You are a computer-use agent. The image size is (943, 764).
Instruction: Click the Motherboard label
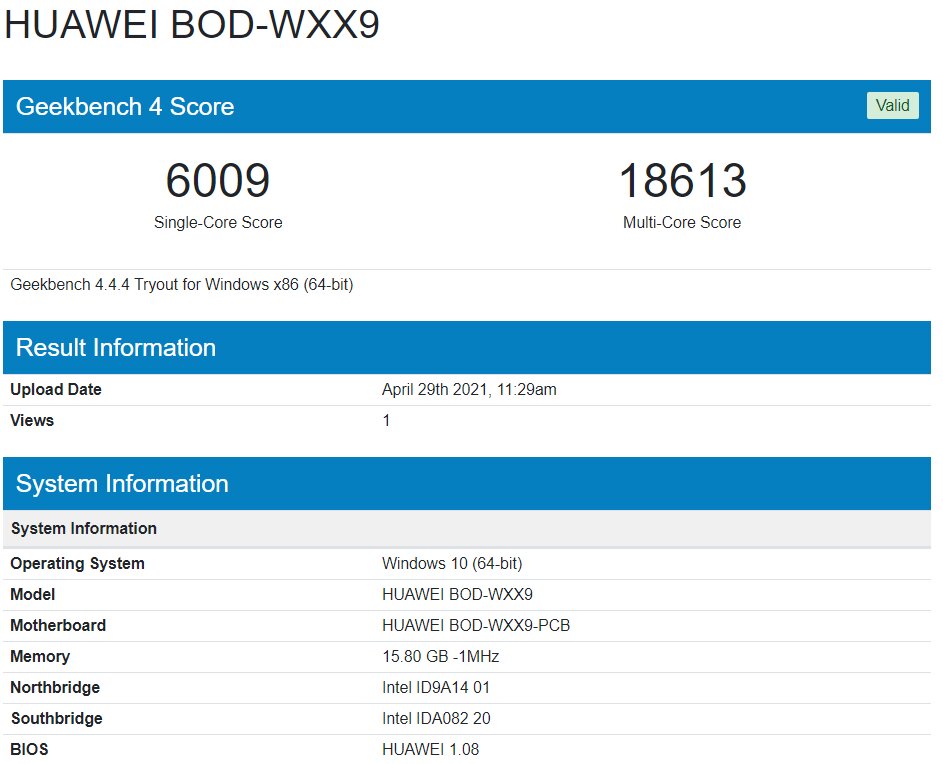click(58, 626)
